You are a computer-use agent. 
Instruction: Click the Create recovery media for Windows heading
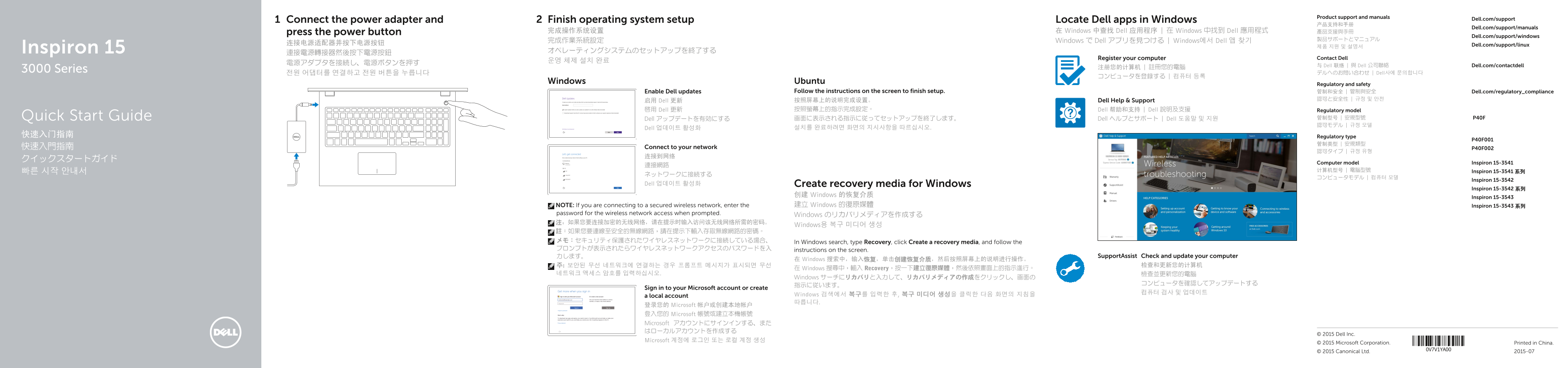point(882,183)
